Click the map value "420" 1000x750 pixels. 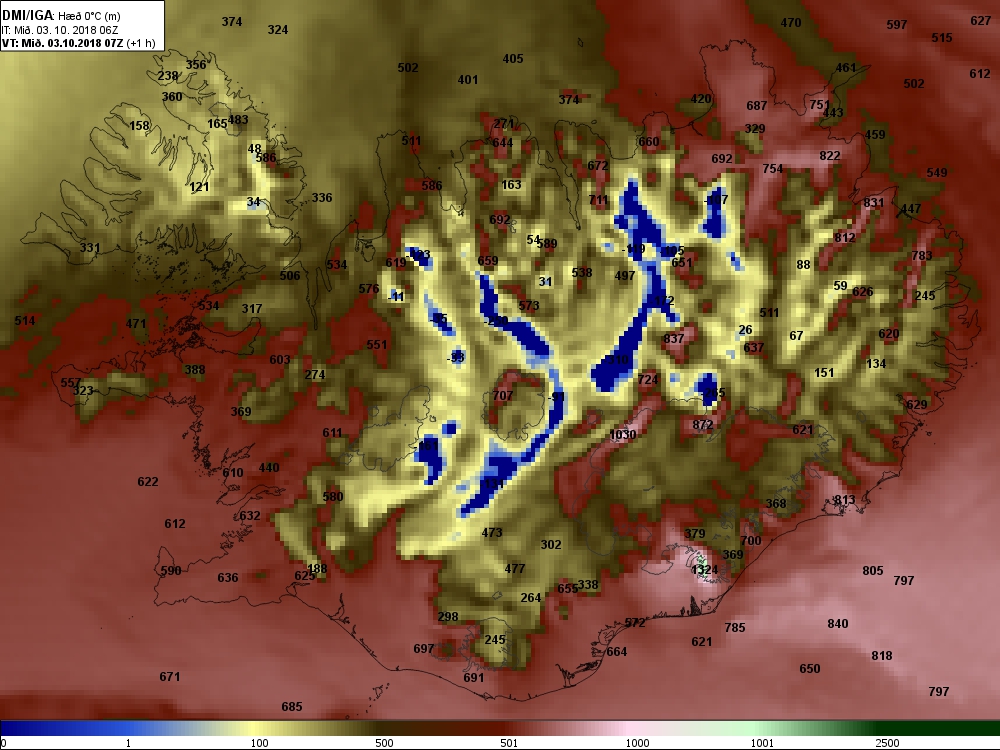pyautogui.click(x=701, y=99)
